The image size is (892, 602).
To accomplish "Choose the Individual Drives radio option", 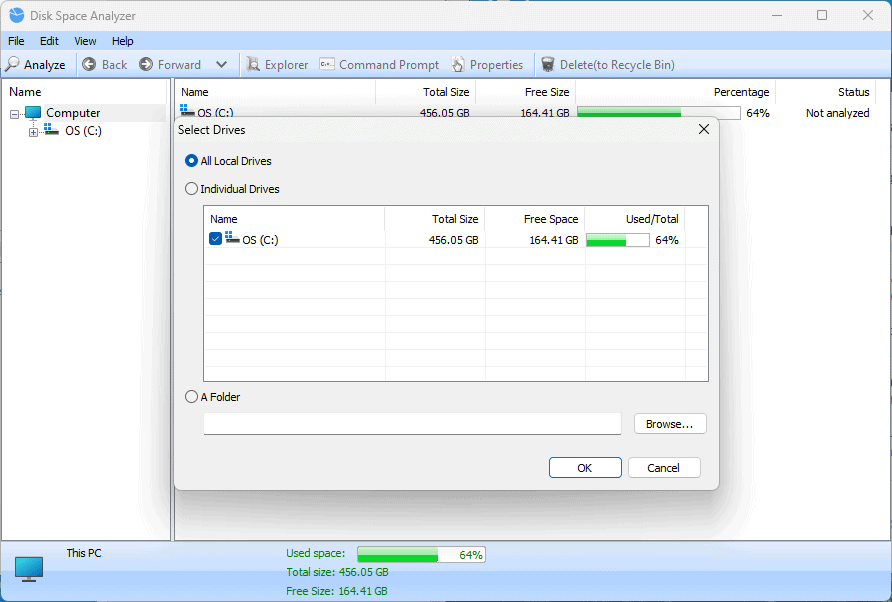I will (191, 189).
